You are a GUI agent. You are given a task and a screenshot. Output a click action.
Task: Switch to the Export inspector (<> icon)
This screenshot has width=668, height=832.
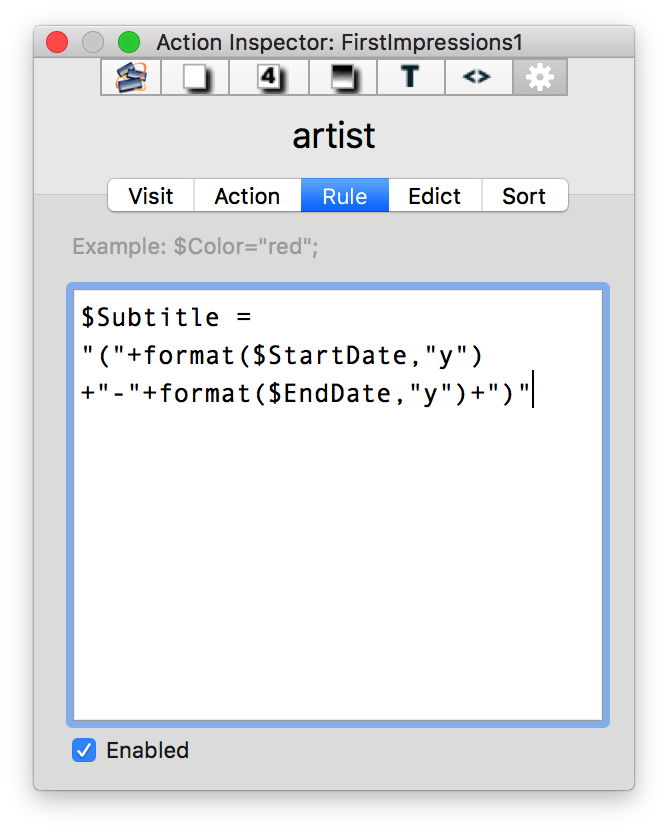pos(476,77)
